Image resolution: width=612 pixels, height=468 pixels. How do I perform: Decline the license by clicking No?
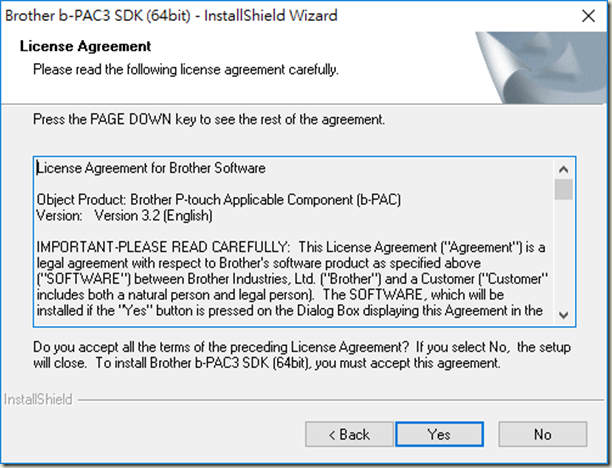coord(543,434)
